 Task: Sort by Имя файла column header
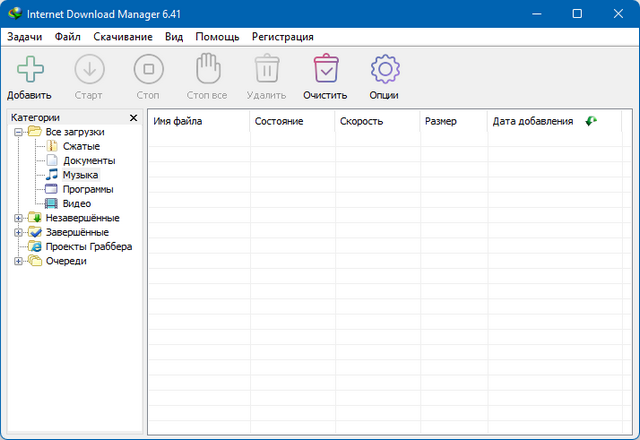[x=178, y=121]
